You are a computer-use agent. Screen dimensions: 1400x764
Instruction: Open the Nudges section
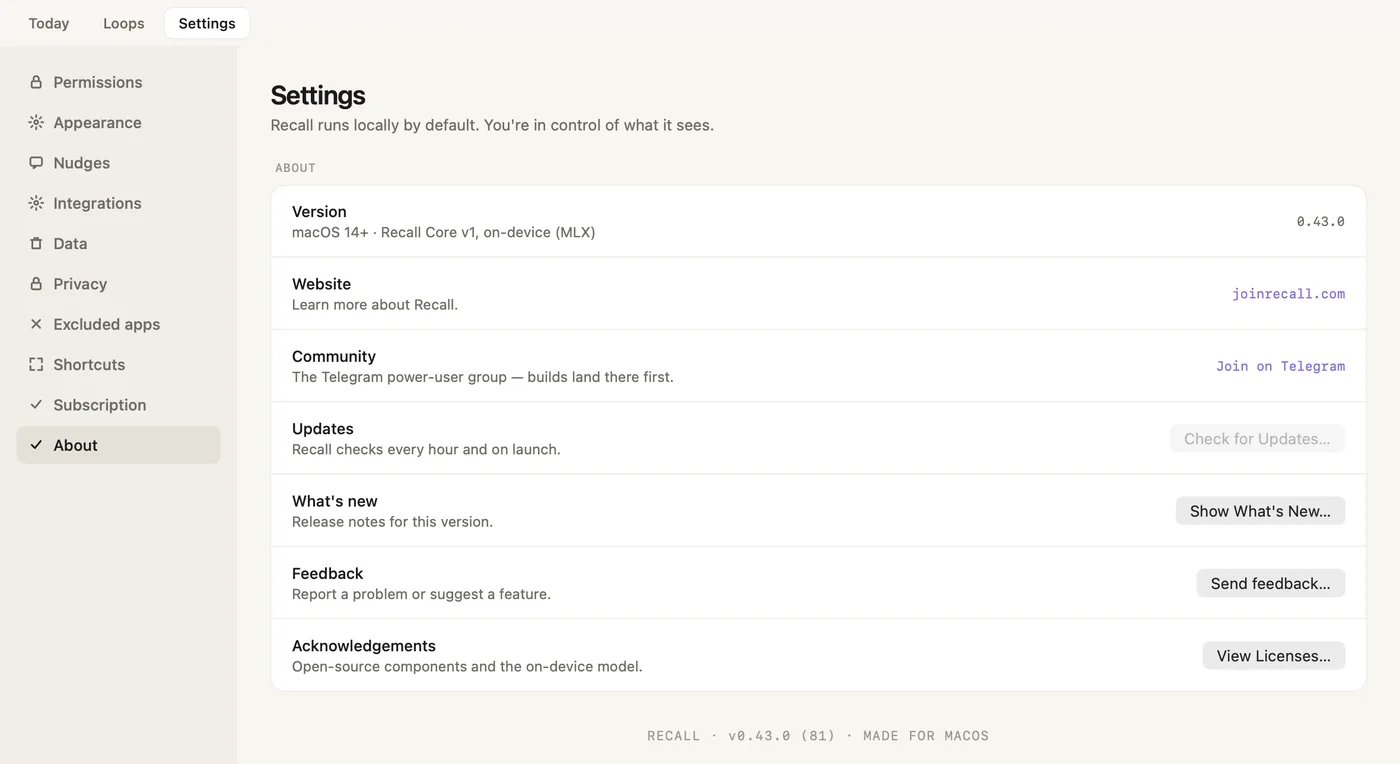tap(118, 163)
